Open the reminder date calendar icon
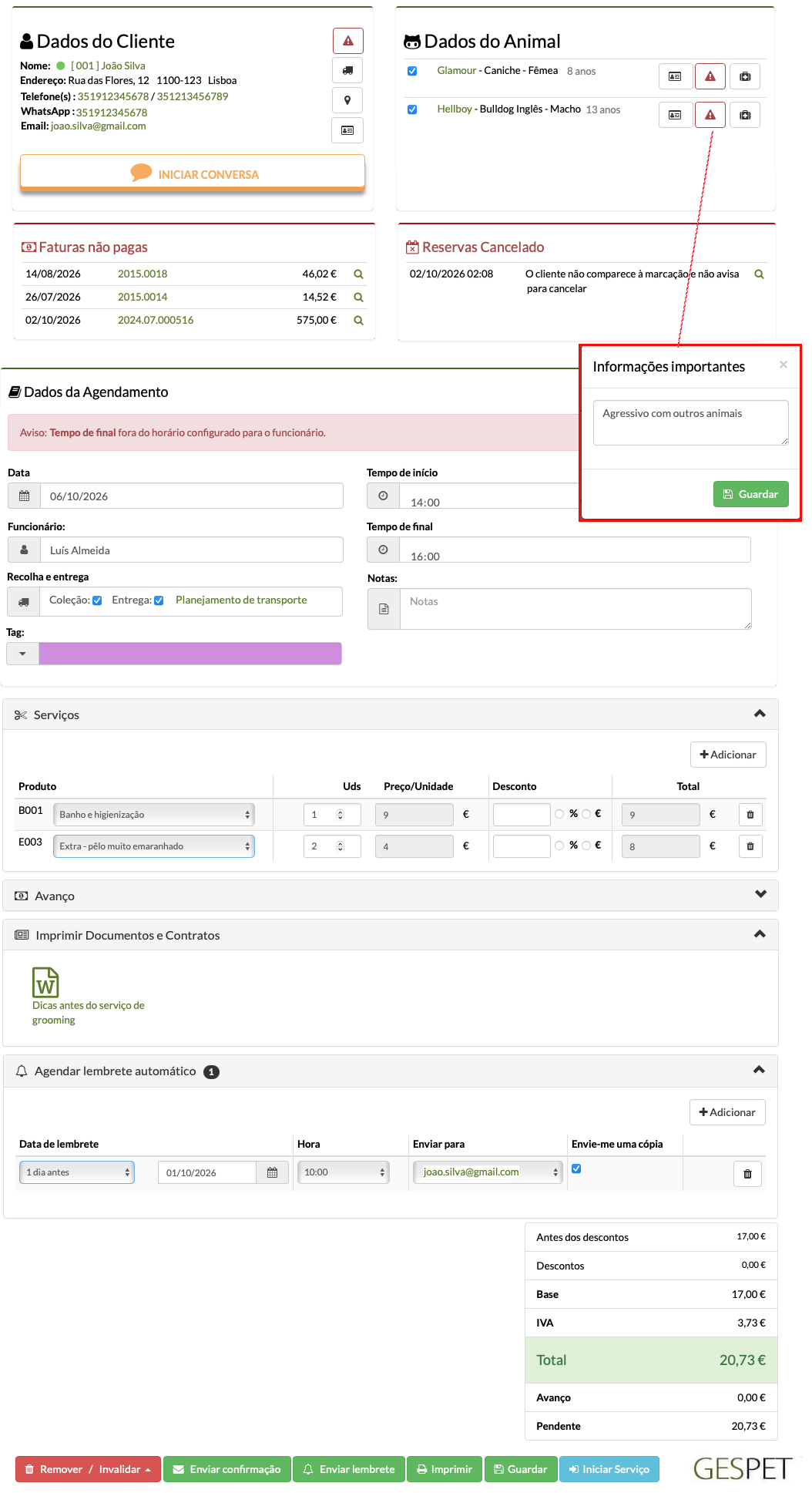Screen dimensions: 812x1493 pos(272,1172)
